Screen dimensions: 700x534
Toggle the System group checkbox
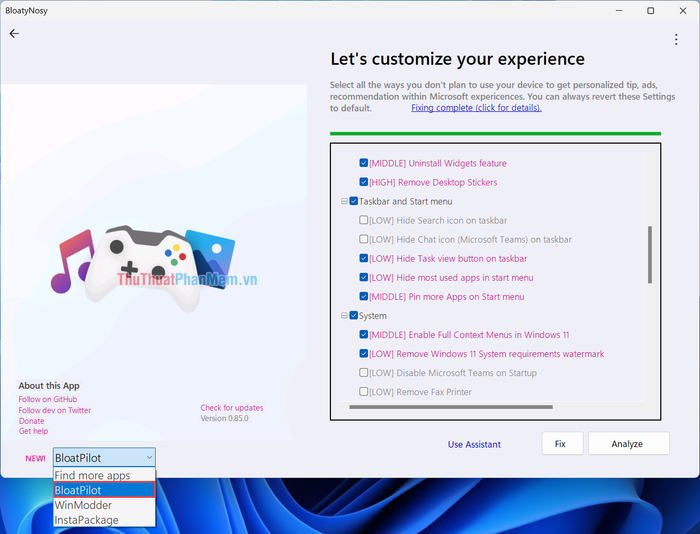coord(354,315)
